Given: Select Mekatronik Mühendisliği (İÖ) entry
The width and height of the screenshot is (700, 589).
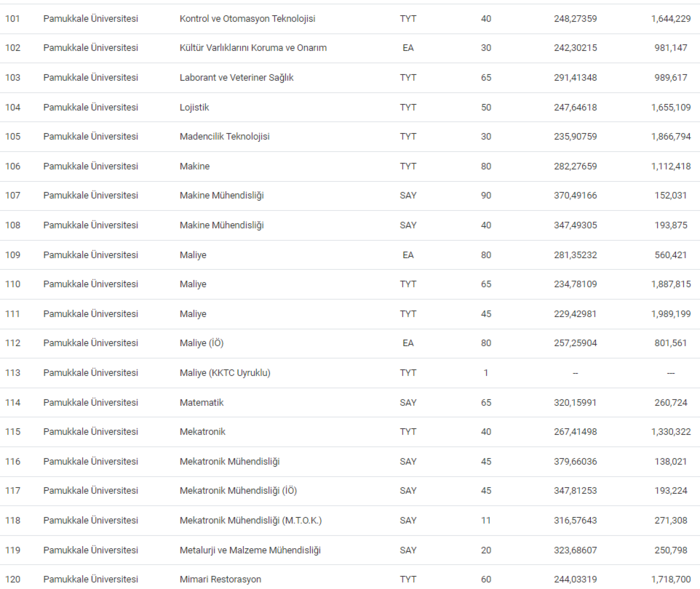Looking at the screenshot, I should click(x=238, y=491).
